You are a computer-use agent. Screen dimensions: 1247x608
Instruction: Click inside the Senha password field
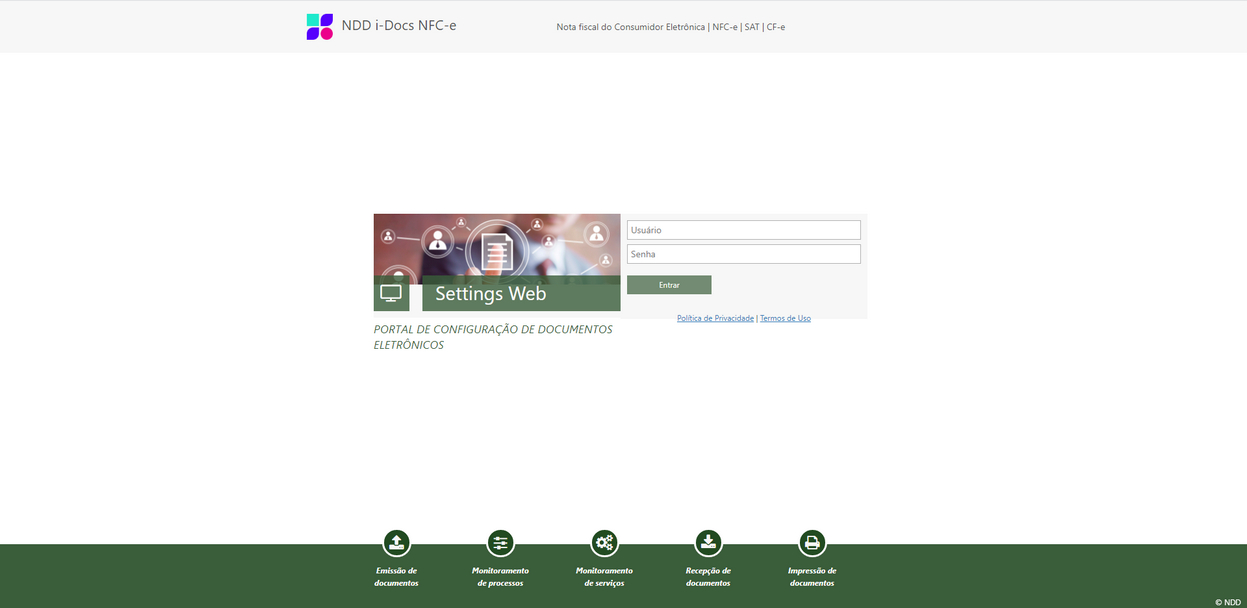(742, 253)
